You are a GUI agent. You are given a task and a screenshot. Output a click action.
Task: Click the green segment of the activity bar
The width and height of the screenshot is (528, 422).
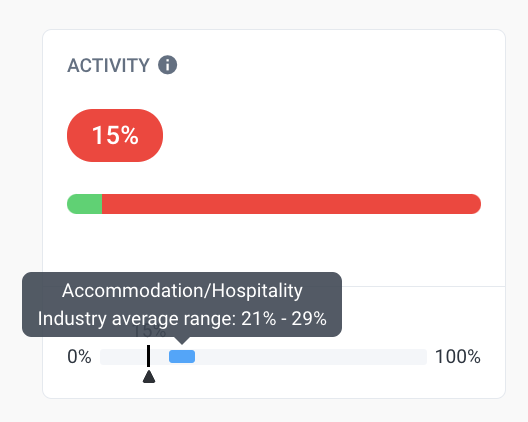click(85, 204)
